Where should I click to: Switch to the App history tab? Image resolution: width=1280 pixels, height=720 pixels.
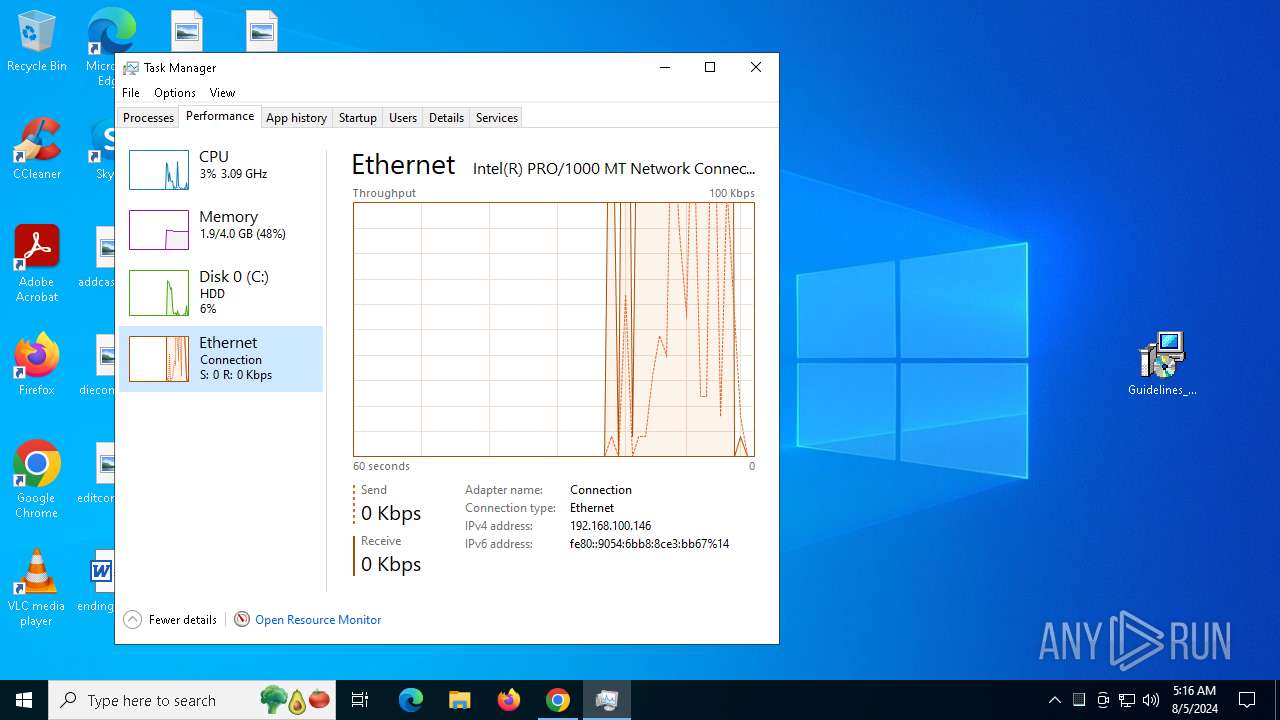[296, 118]
